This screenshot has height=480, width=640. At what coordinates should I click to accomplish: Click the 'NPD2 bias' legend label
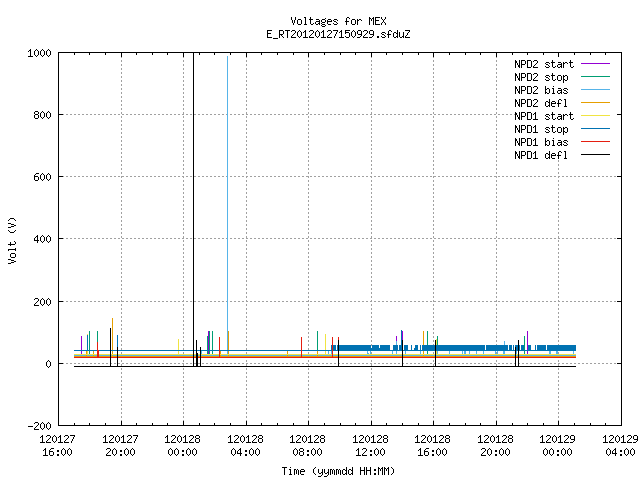tap(541, 90)
